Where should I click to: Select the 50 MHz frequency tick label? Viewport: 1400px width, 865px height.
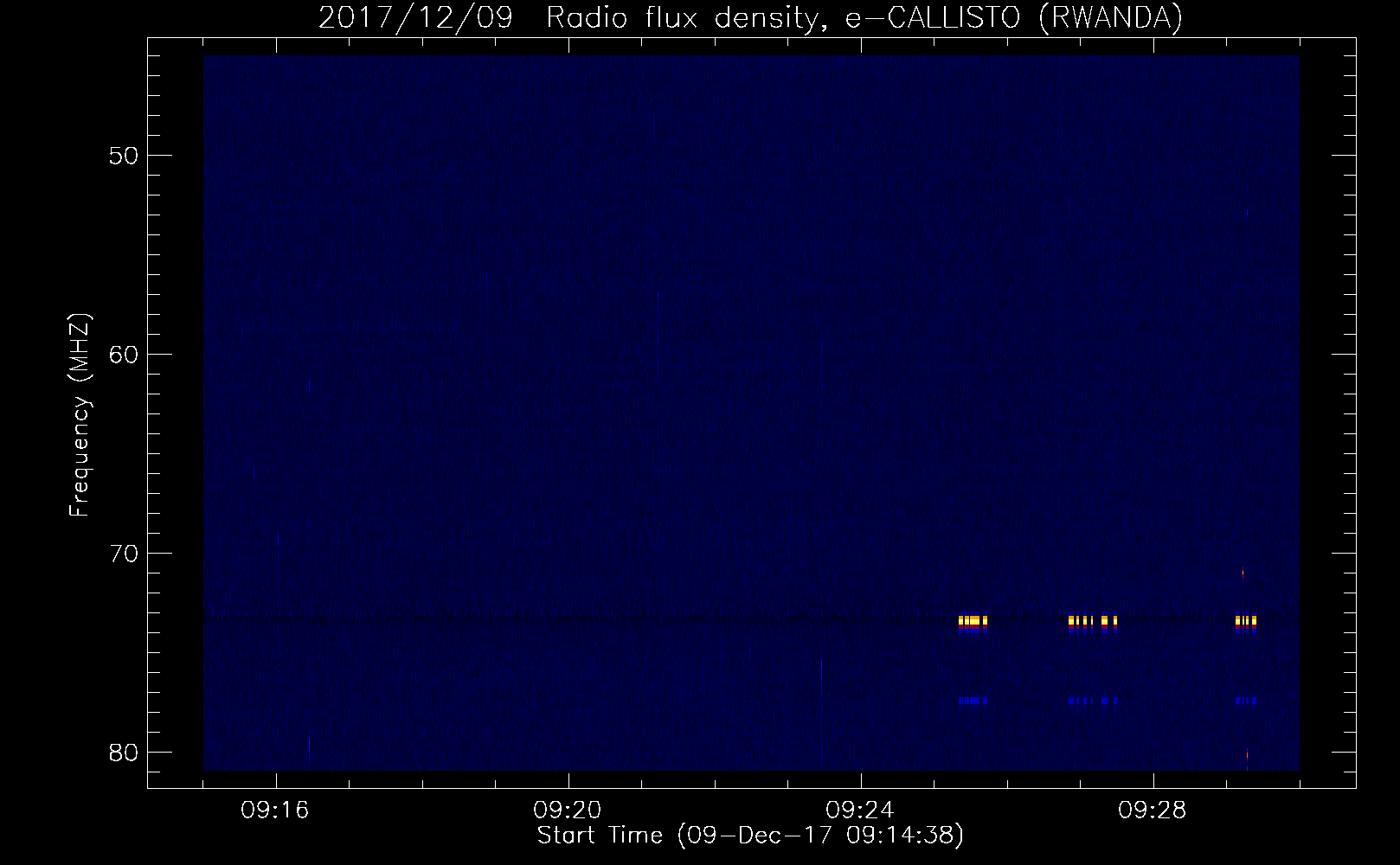(124, 156)
